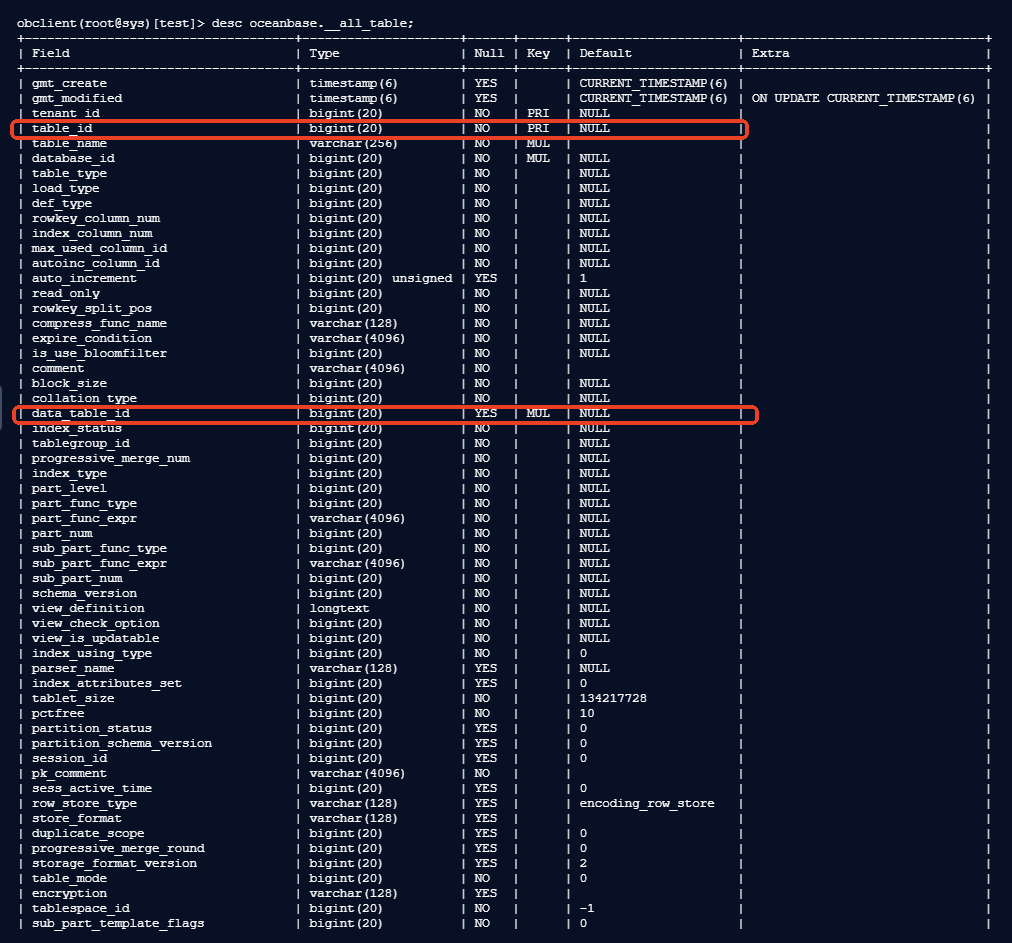1012x943 pixels.
Task: Select the highlighted 'data_table_id' field name
Action: pos(81,413)
